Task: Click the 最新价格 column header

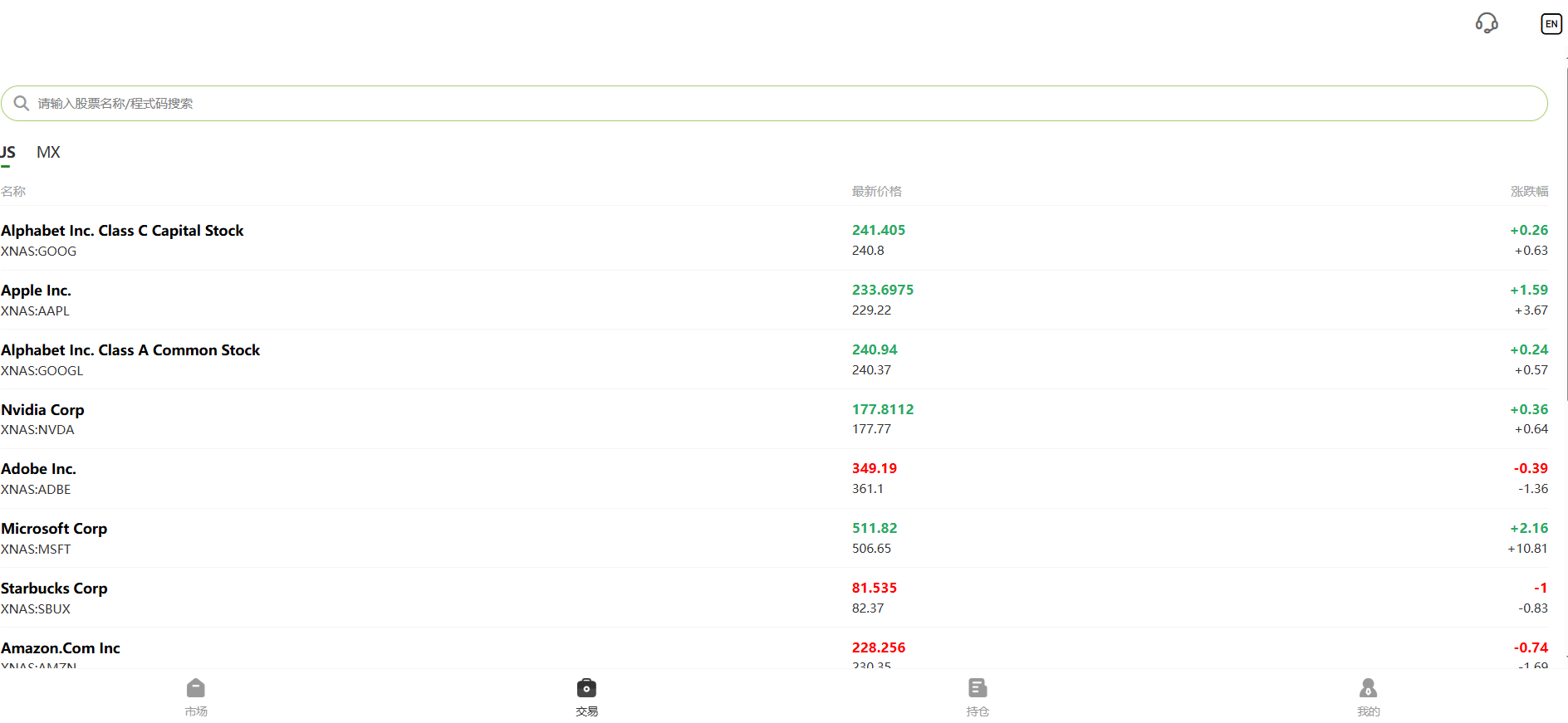Action: coord(876,191)
